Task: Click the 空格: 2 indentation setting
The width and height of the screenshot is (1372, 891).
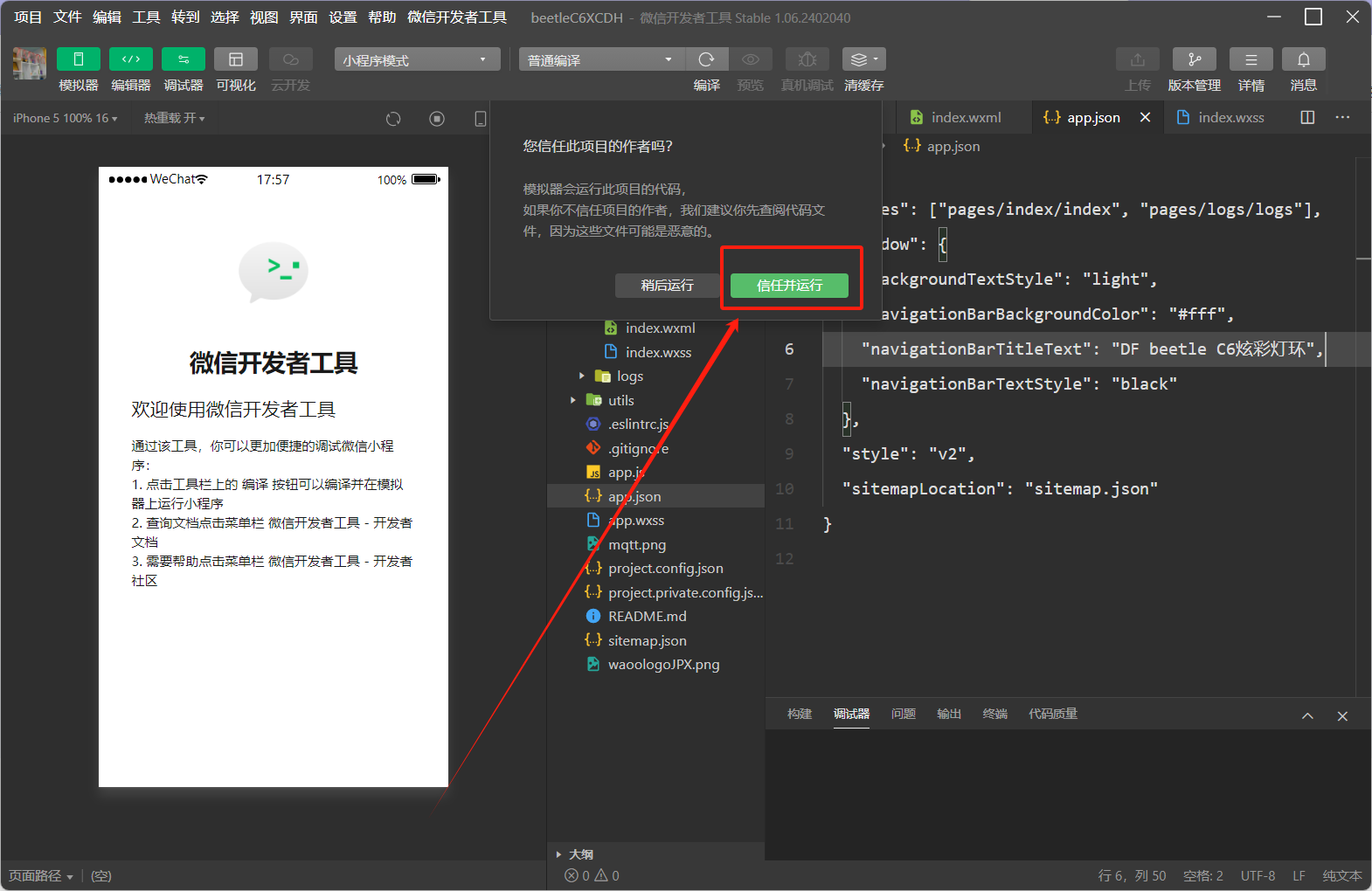Action: click(1202, 875)
